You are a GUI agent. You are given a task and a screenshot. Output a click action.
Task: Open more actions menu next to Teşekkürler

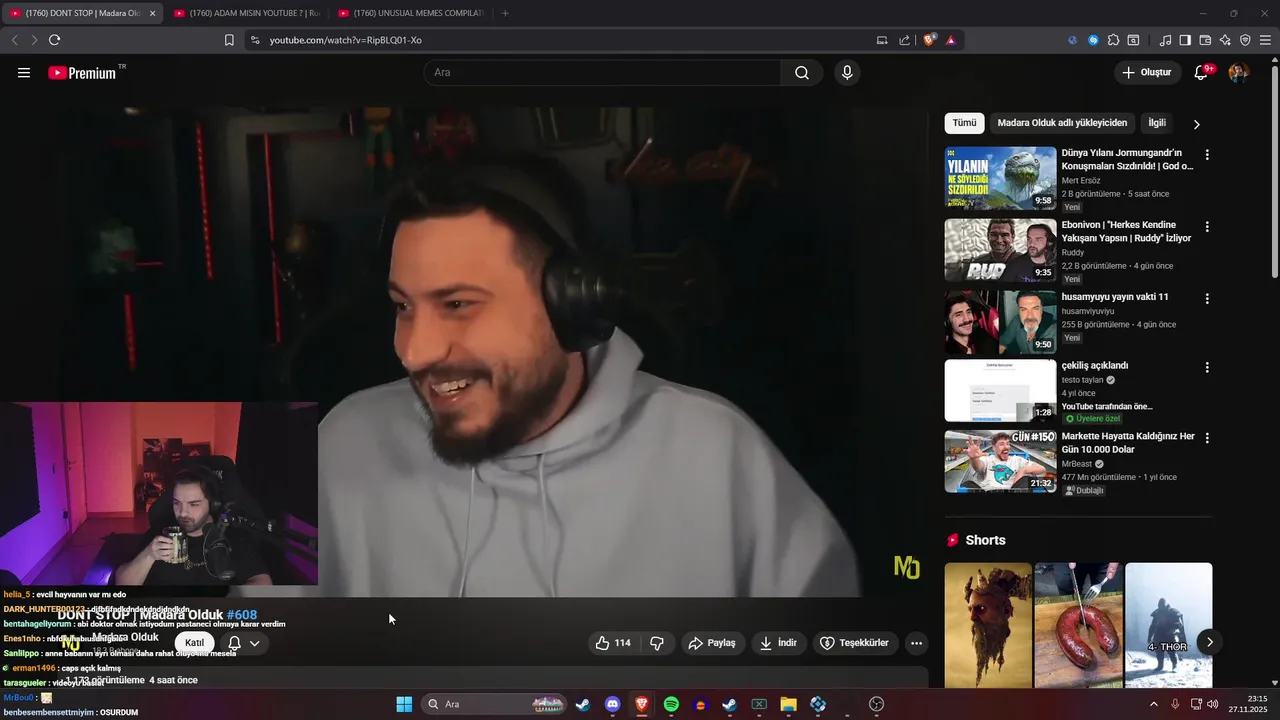point(916,643)
